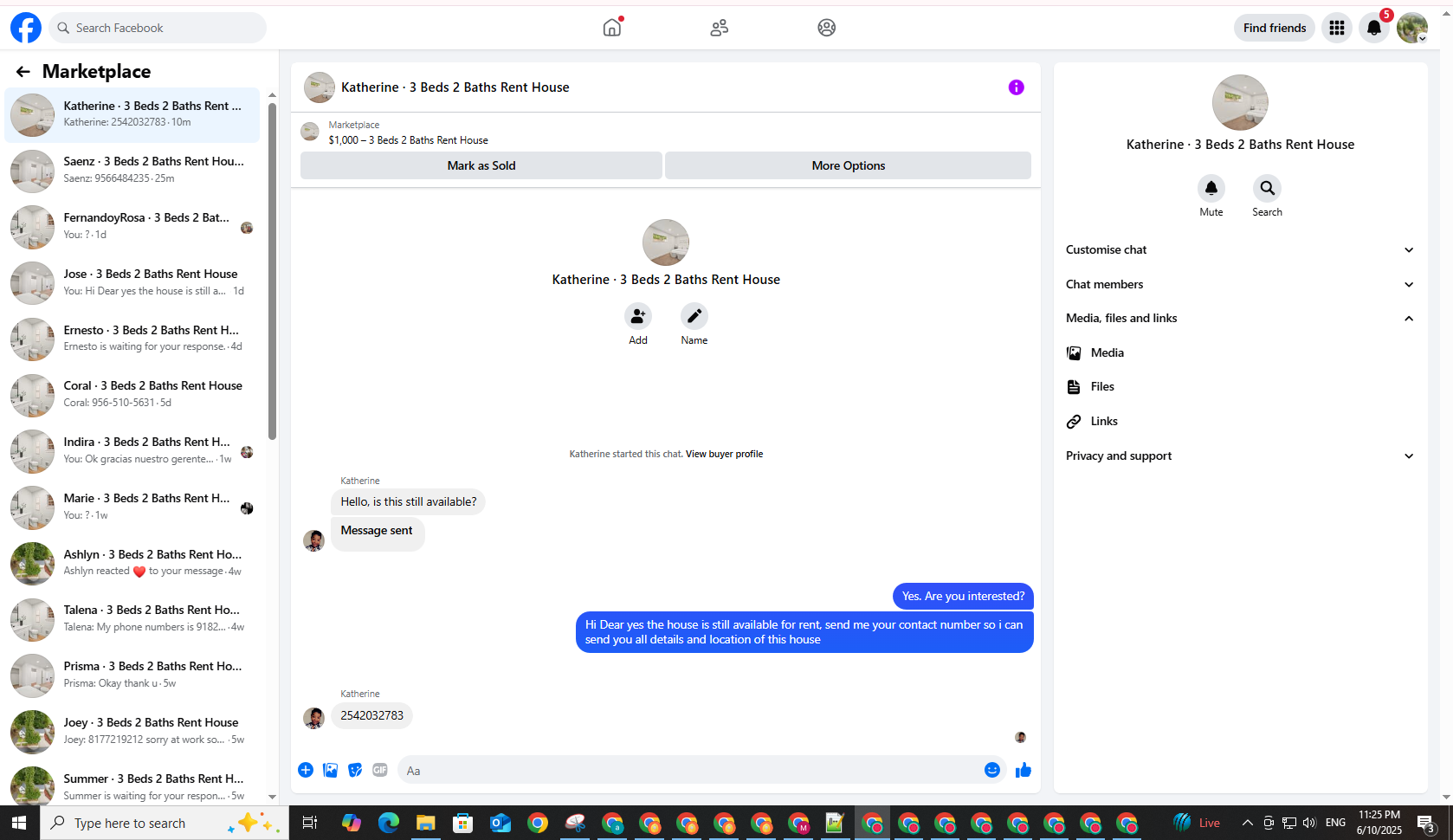This screenshot has width=1453, height=840.
Task: Choose a GIF icon in composer
Action: click(380, 770)
